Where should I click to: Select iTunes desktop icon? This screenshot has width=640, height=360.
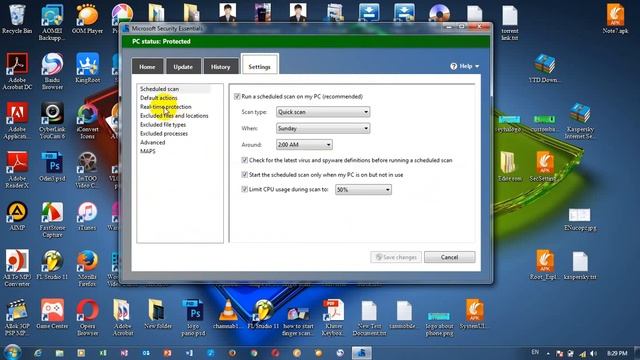pos(87,216)
